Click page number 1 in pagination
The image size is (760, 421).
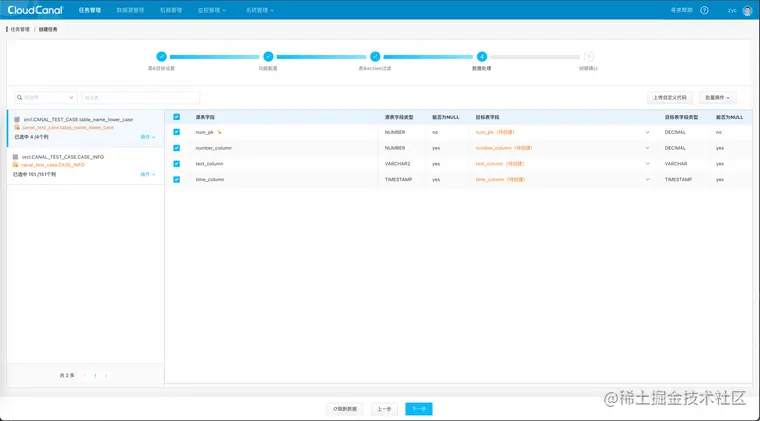95,375
